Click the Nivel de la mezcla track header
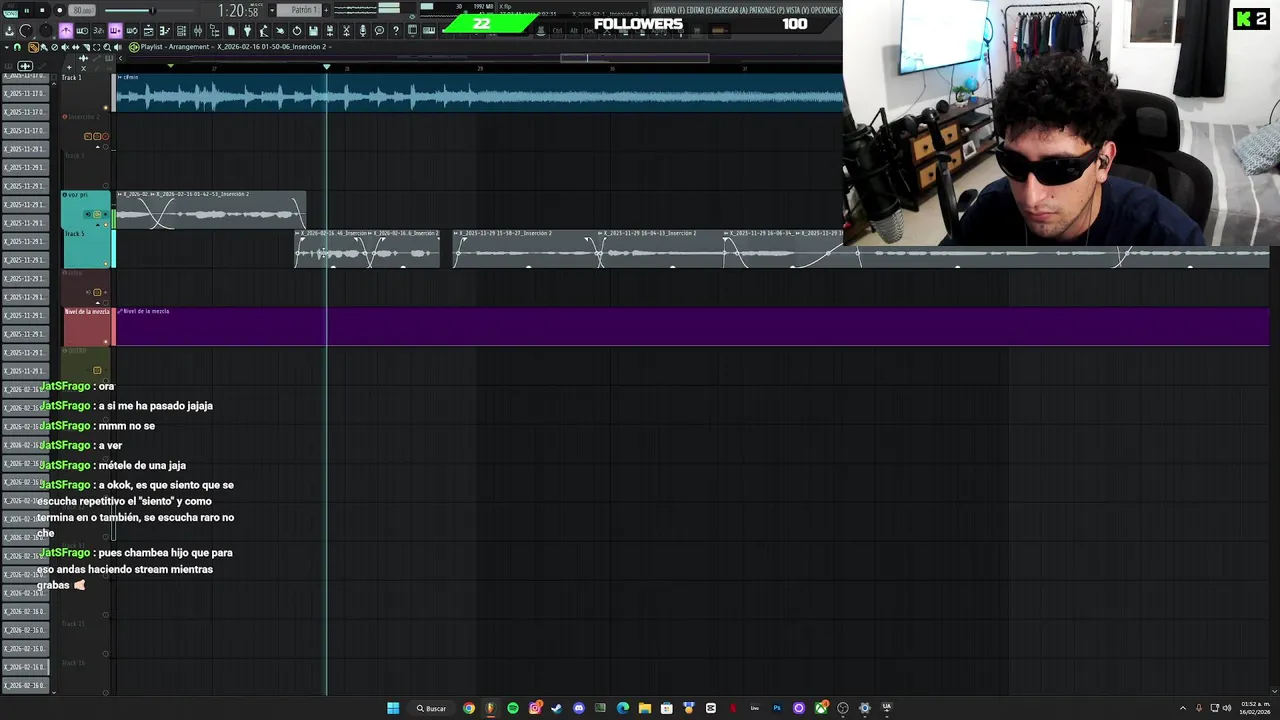 click(x=87, y=327)
